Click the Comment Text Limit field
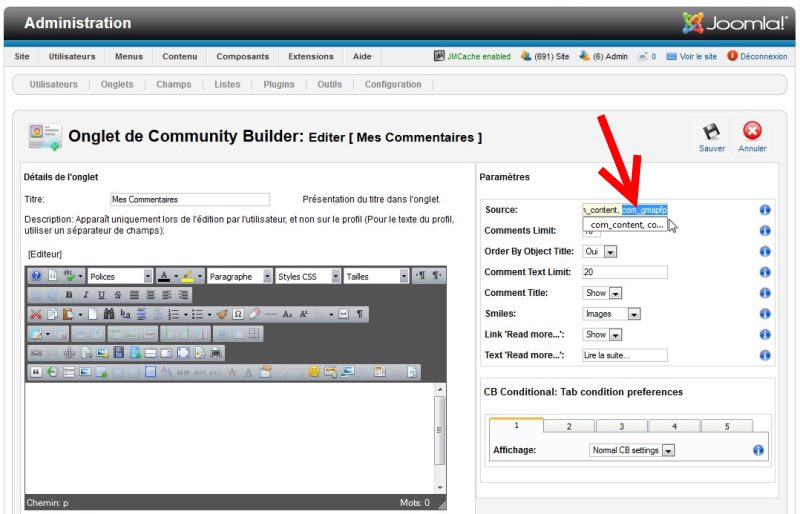This screenshot has height=514, width=800. [624, 272]
